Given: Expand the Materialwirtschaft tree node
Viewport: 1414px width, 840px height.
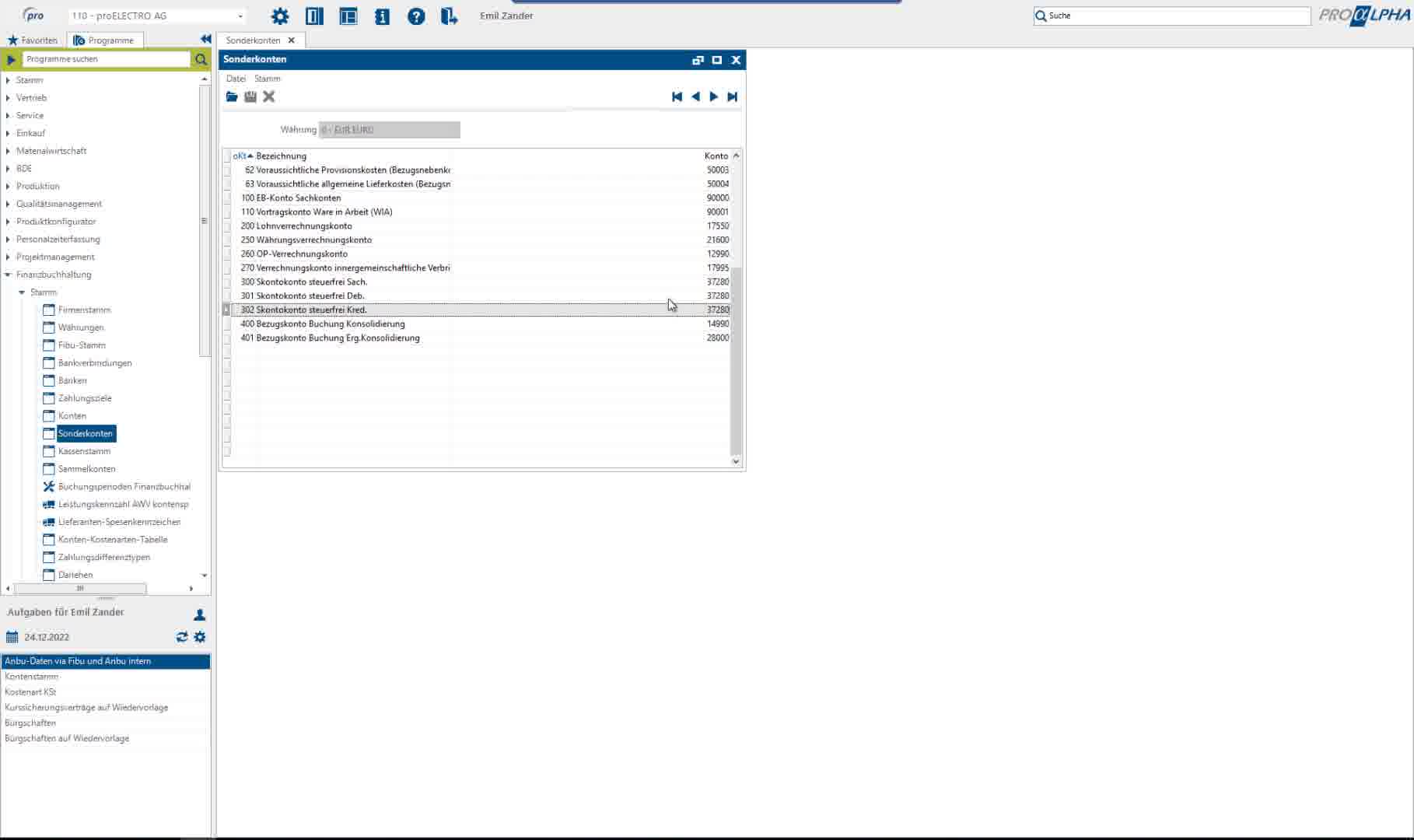Looking at the screenshot, I should point(8,151).
